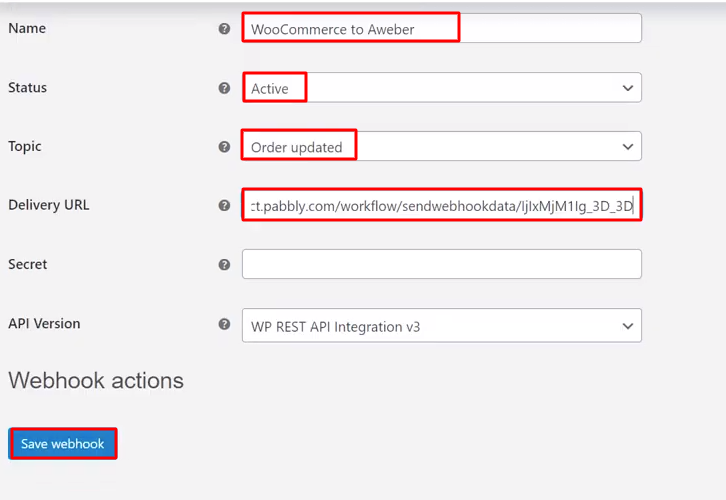The width and height of the screenshot is (726, 500).
Task: Click the help icon beside Secret
Action: click(x=224, y=264)
